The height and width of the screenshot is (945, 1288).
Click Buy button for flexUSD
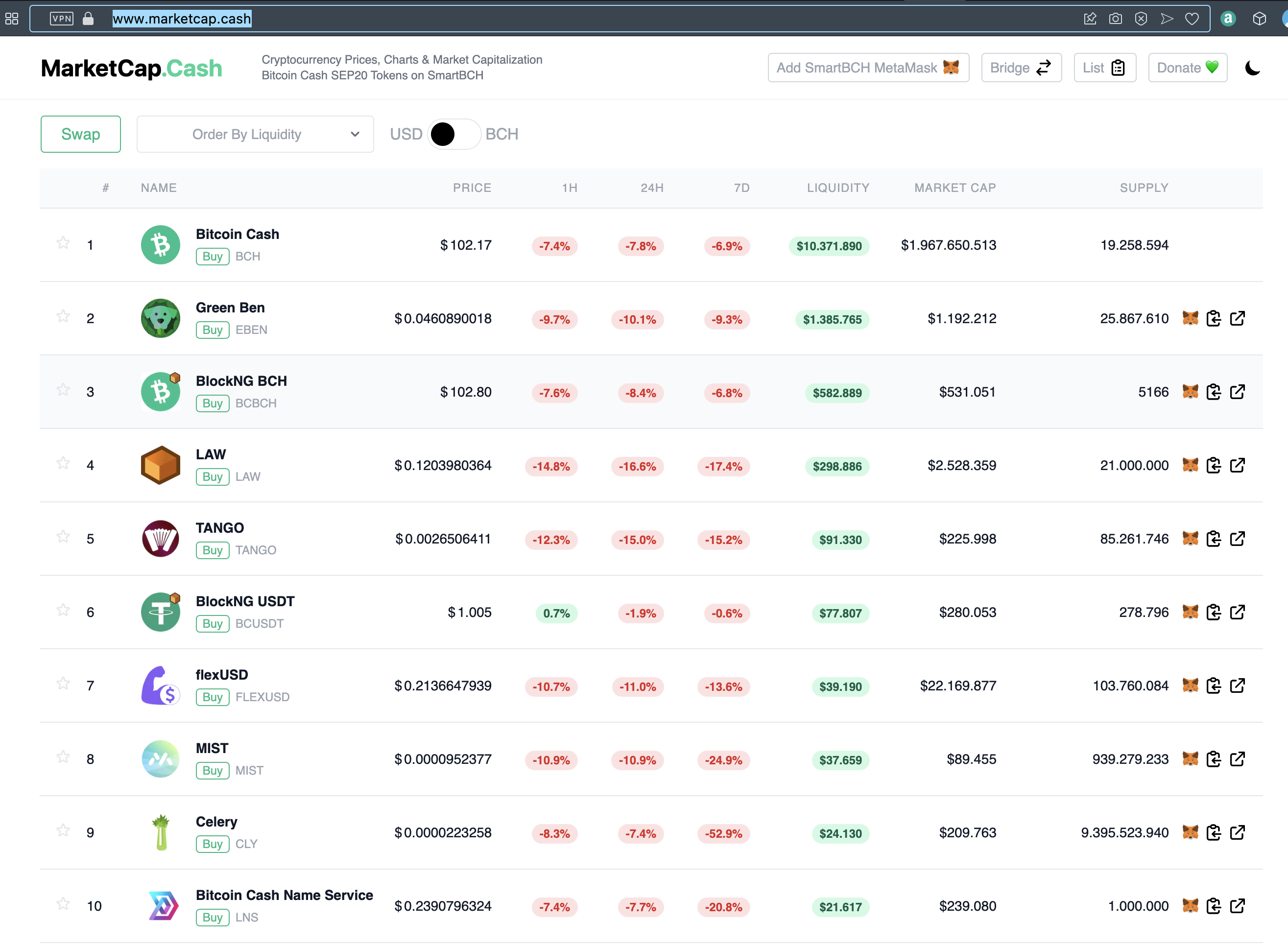click(212, 697)
